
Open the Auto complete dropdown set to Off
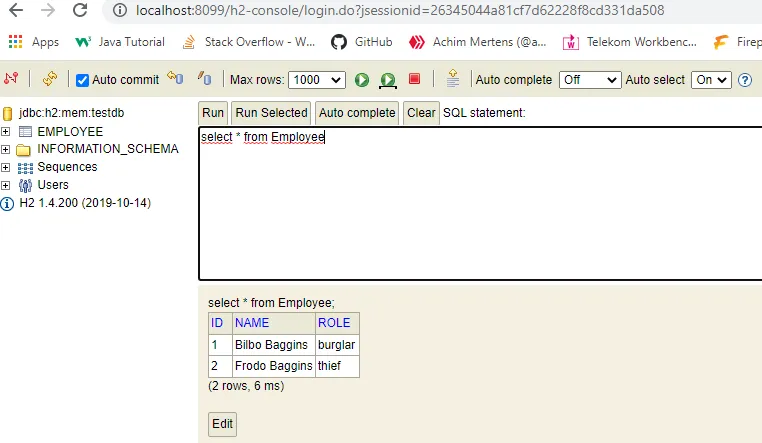(590, 80)
